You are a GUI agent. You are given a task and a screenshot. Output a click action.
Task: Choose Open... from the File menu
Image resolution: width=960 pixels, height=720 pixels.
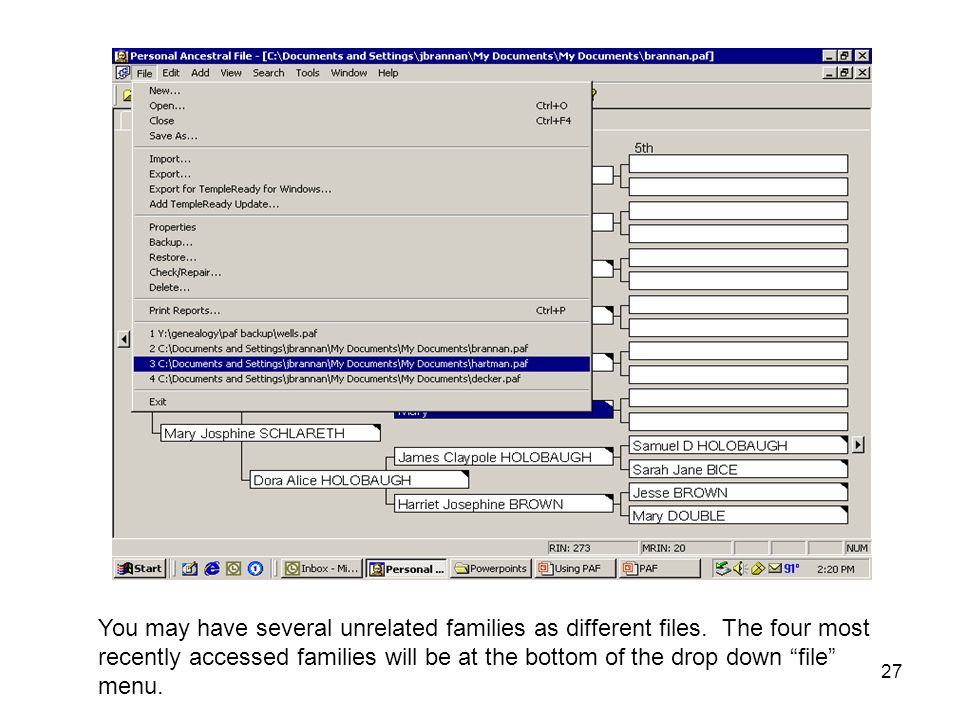coord(362,106)
